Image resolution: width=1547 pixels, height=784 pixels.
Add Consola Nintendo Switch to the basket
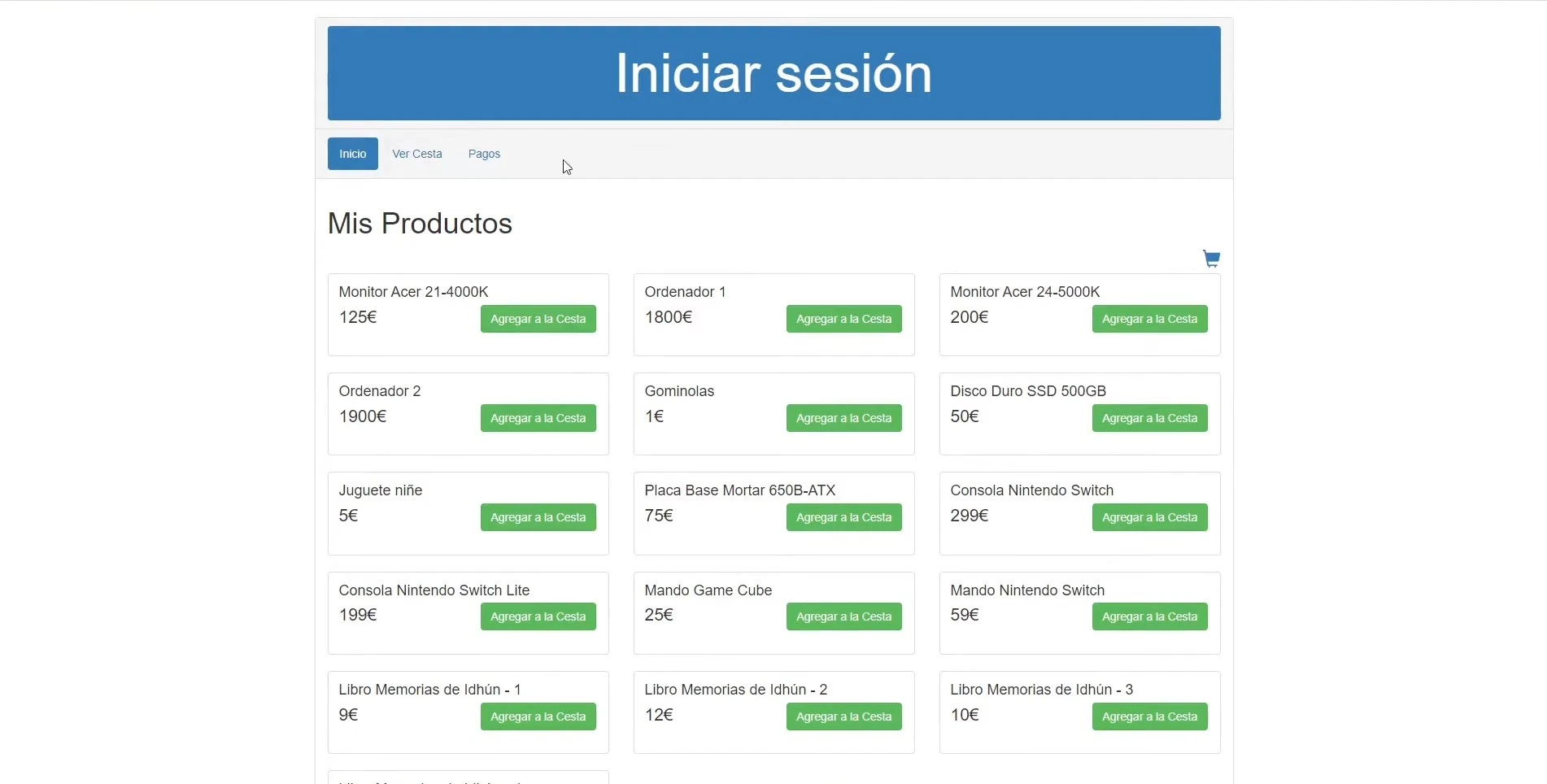pos(1150,517)
